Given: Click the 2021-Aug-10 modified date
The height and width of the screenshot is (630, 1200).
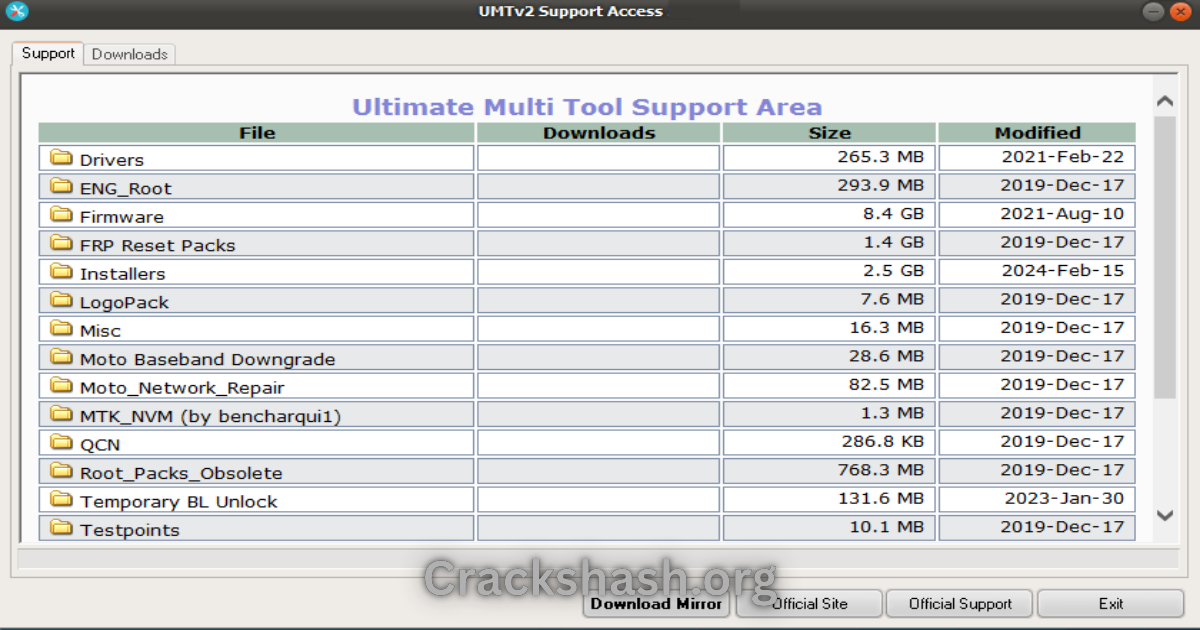Looking at the screenshot, I should (x=1062, y=214).
